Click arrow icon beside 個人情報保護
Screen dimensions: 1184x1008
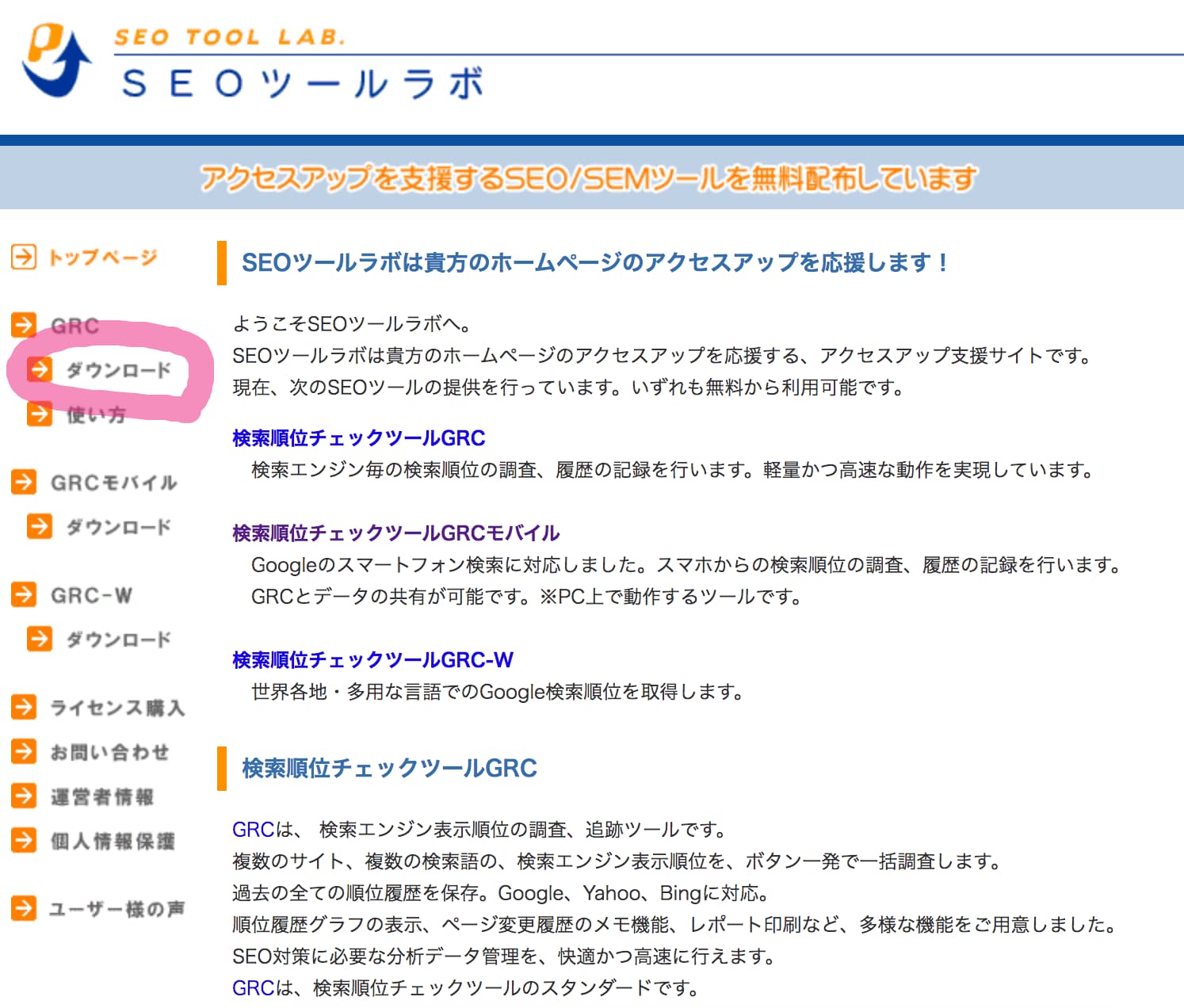click(x=24, y=840)
